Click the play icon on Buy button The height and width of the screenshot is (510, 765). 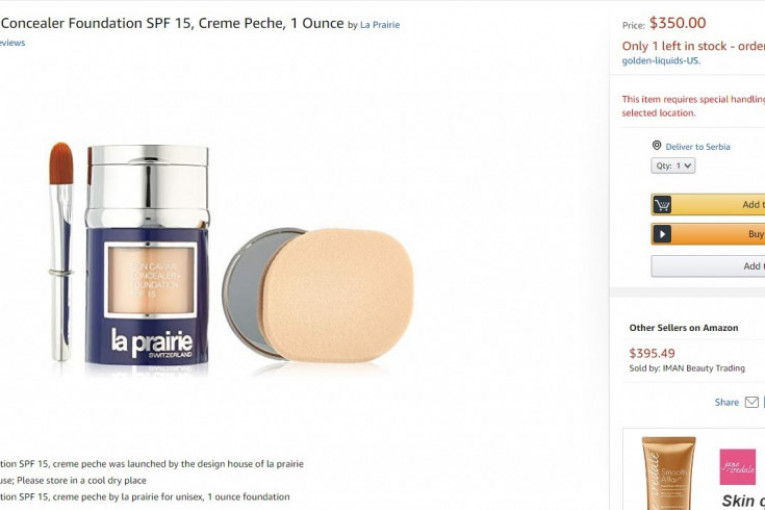(662, 235)
